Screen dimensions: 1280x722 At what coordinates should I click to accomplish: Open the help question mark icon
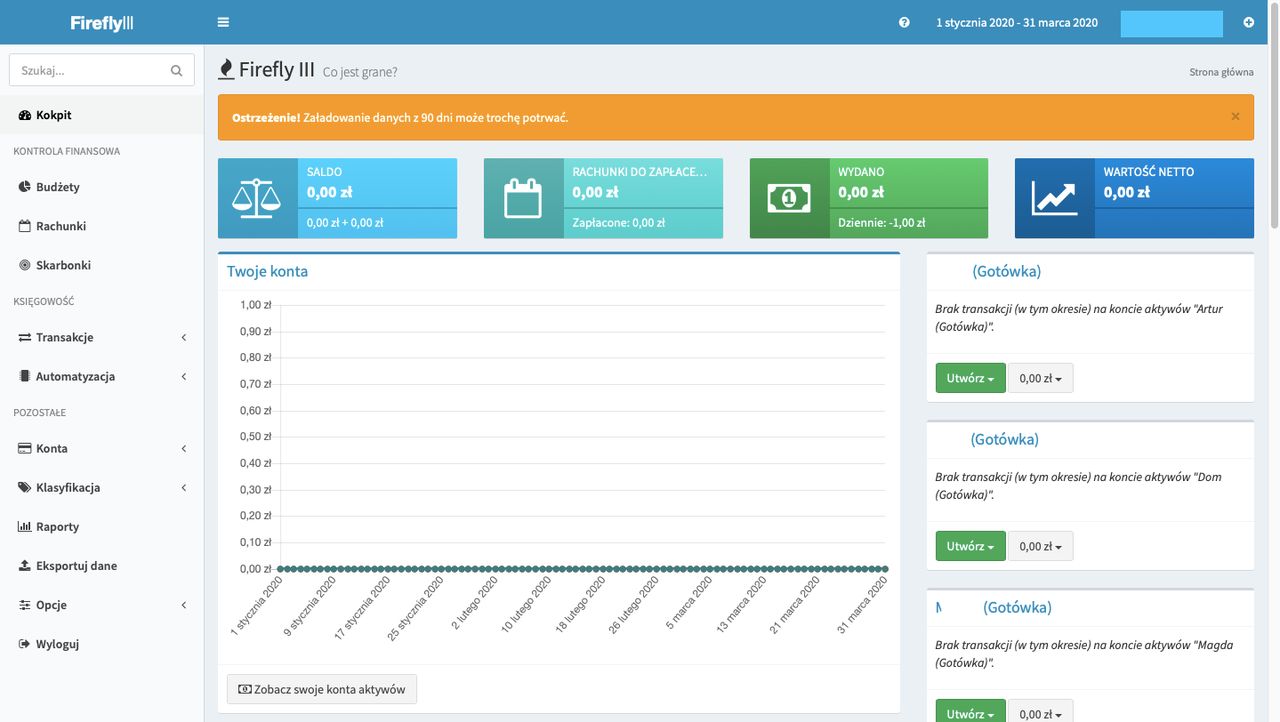904,22
